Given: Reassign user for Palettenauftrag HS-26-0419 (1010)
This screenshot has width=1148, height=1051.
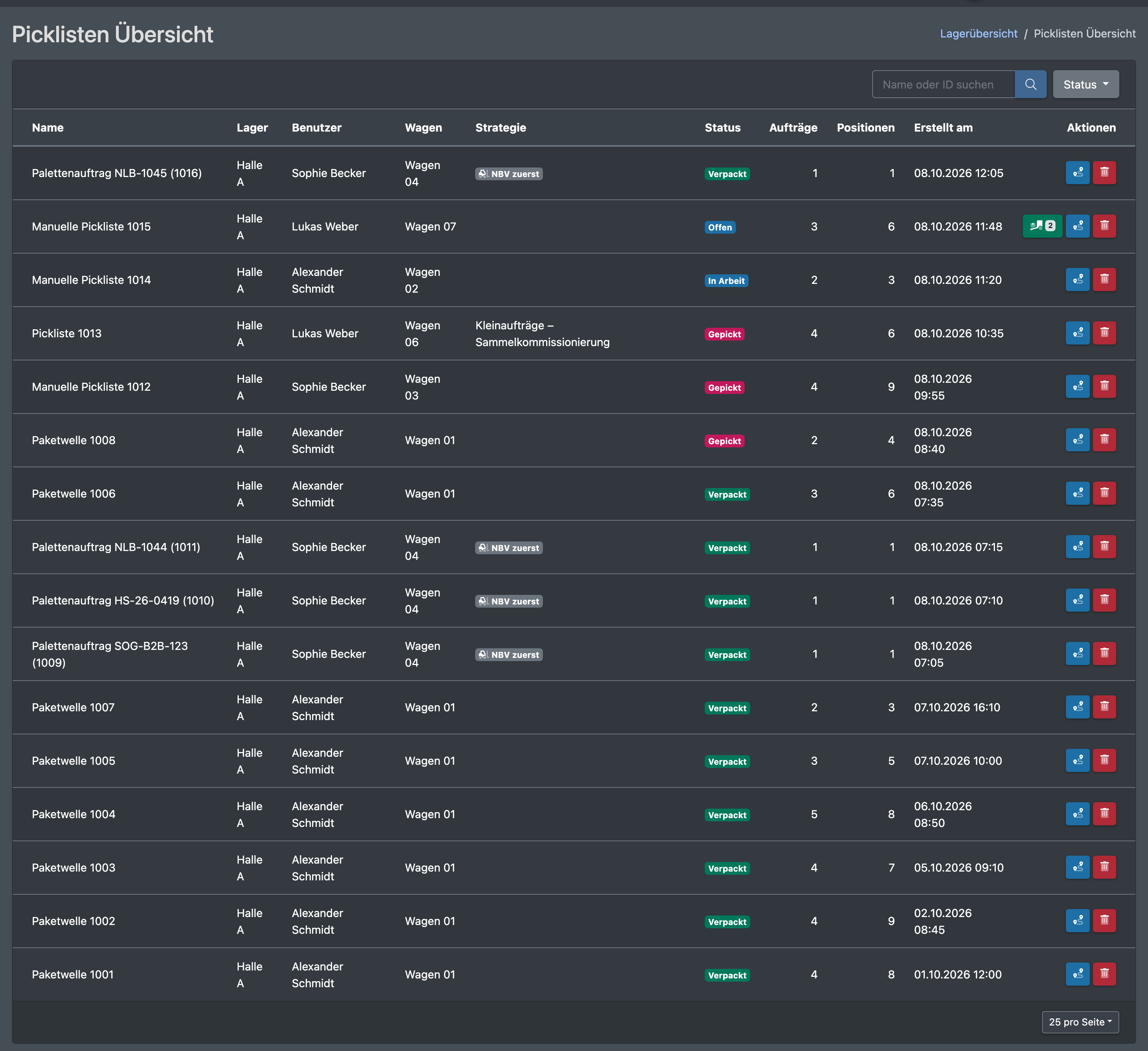Looking at the screenshot, I should point(1077,600).
